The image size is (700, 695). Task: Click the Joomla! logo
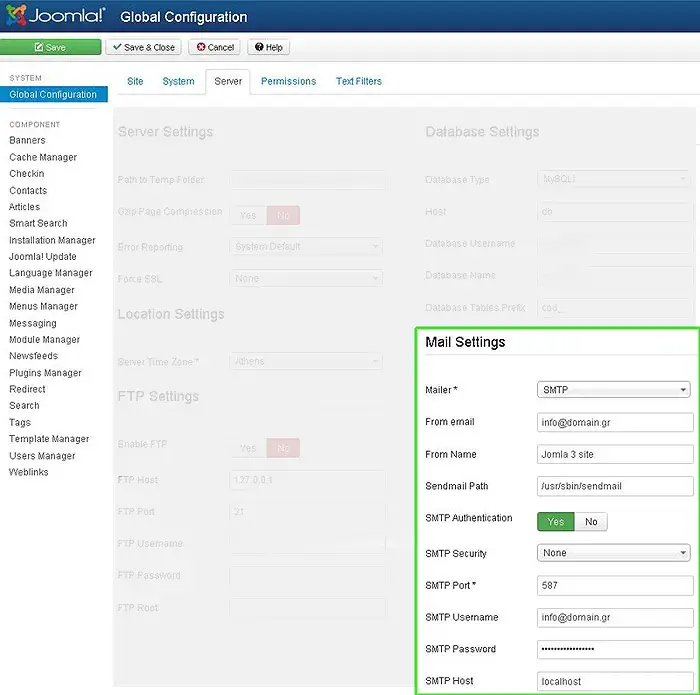[x=55, y=15]
